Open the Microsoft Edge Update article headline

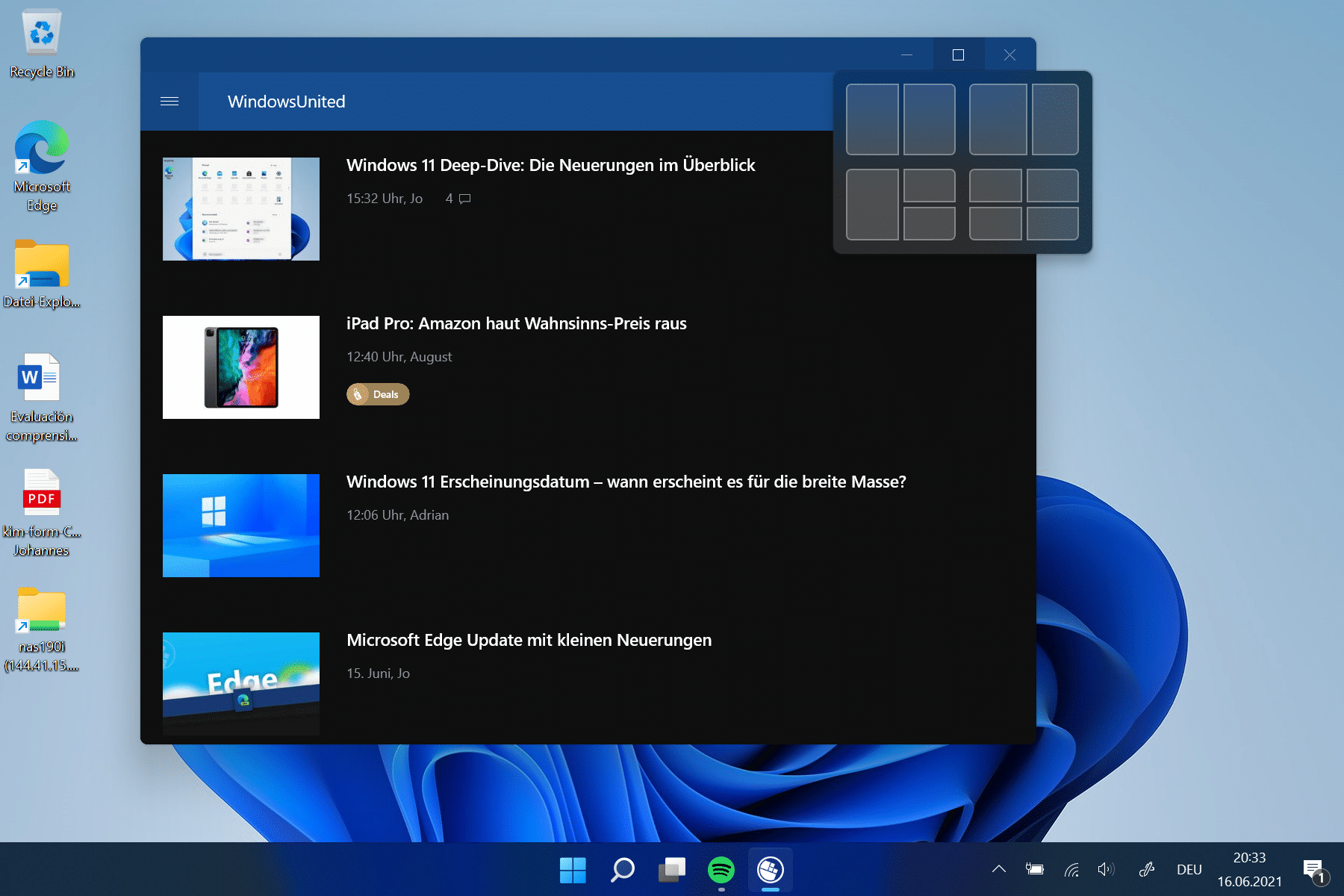pyautogui.click(x=529, y=640)
